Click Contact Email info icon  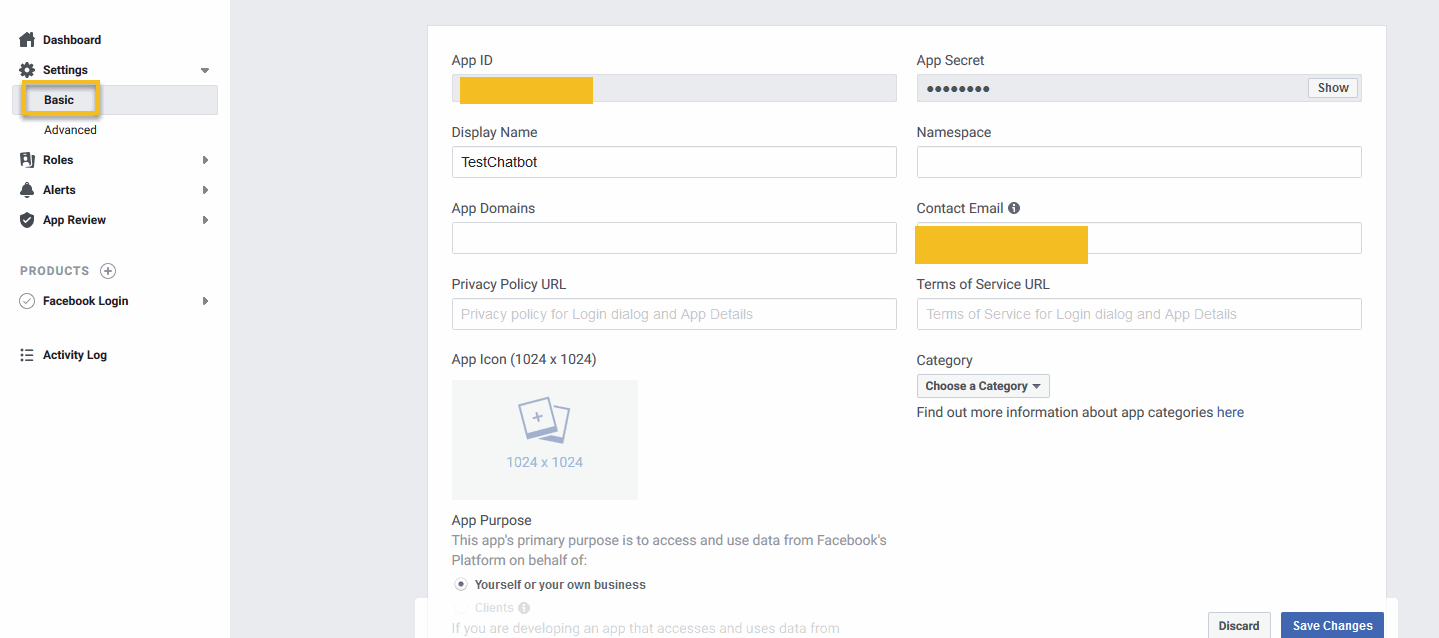tap(1014, 208)
